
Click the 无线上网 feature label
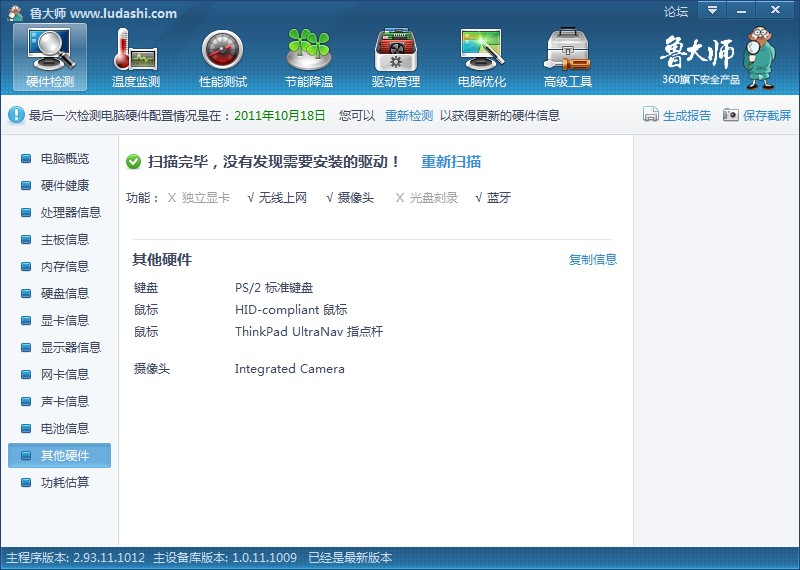[283, 197]
